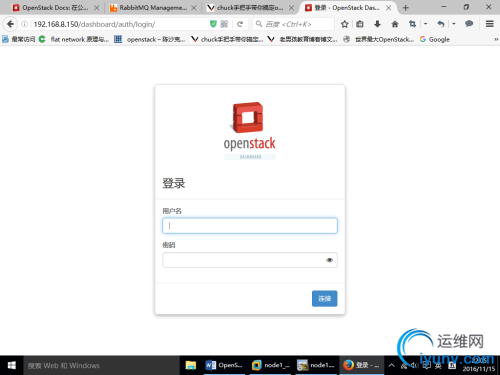The width and height of the screenshot is (500, 375).
Task: Open the Word document in taskbar
Action: click(x=224, y=365)
